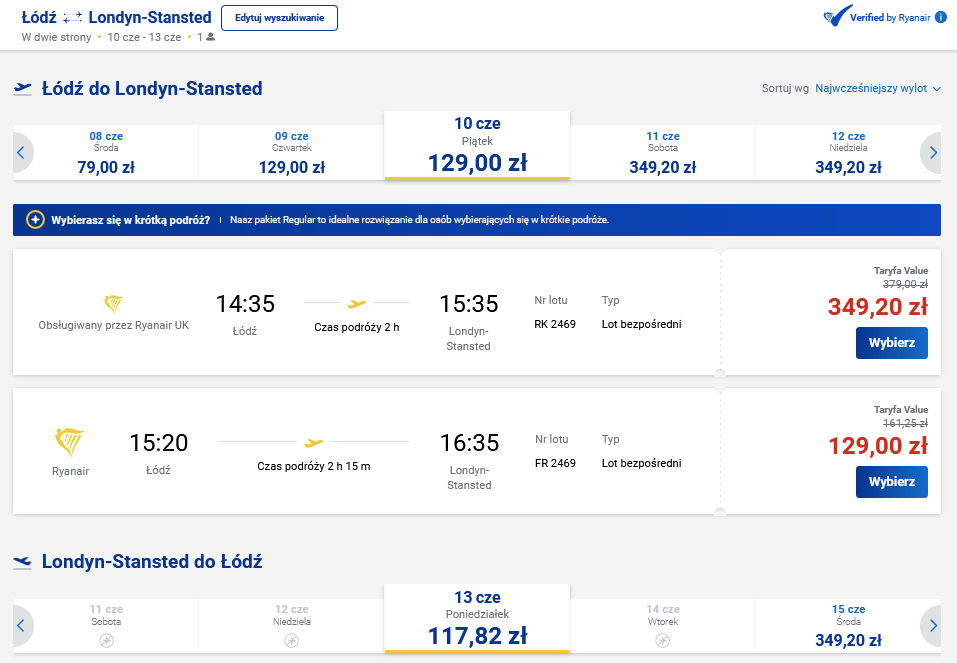
Task: Select the 09 cze Czwartek date tab
Action: 292,153
